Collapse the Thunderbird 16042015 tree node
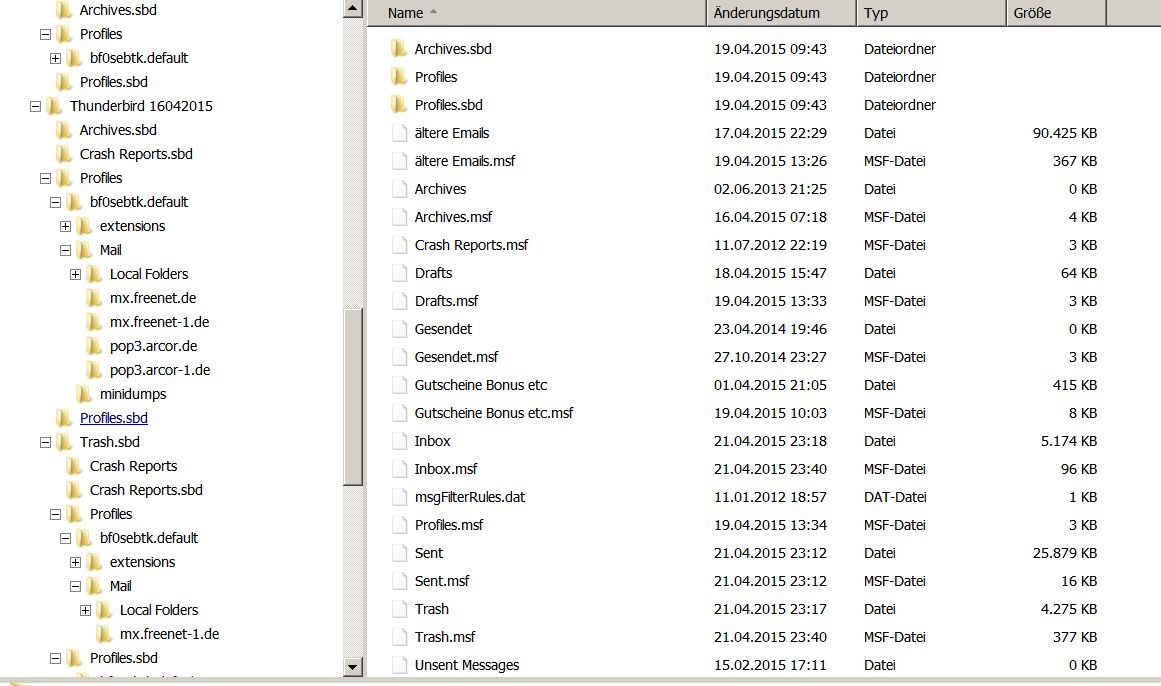1161x686 pixels. coord(35,106)
